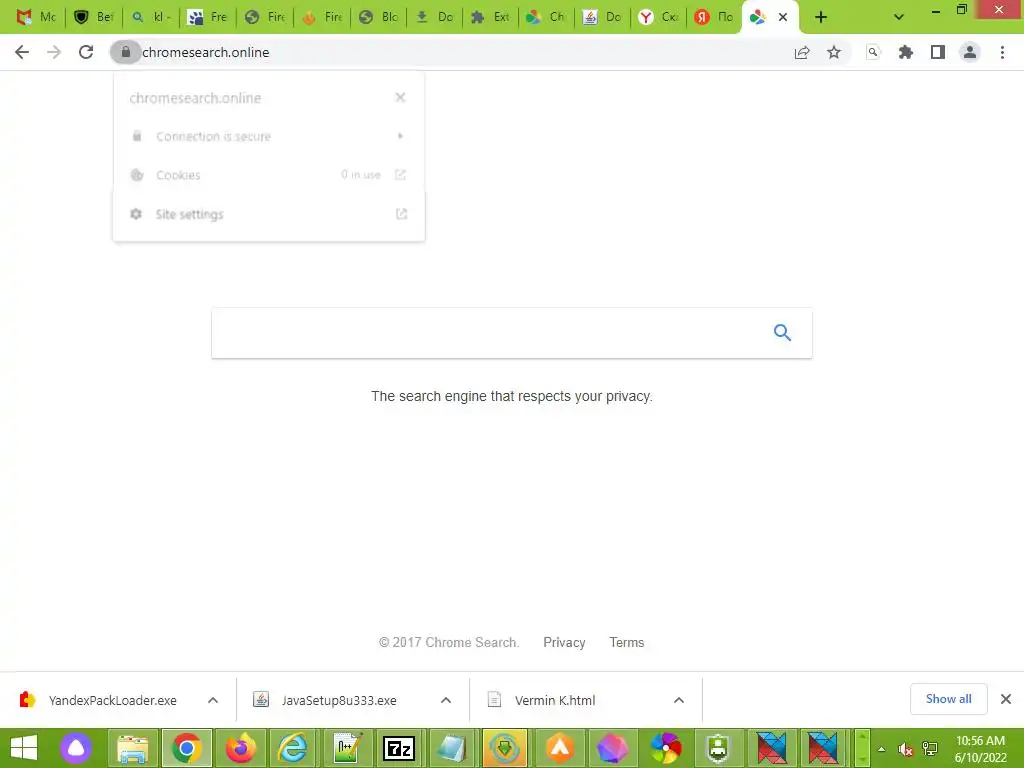Switch to the Java 'Do' tab
The height and width of the screenshot is (768, 1024).
[x=603, y=17]
